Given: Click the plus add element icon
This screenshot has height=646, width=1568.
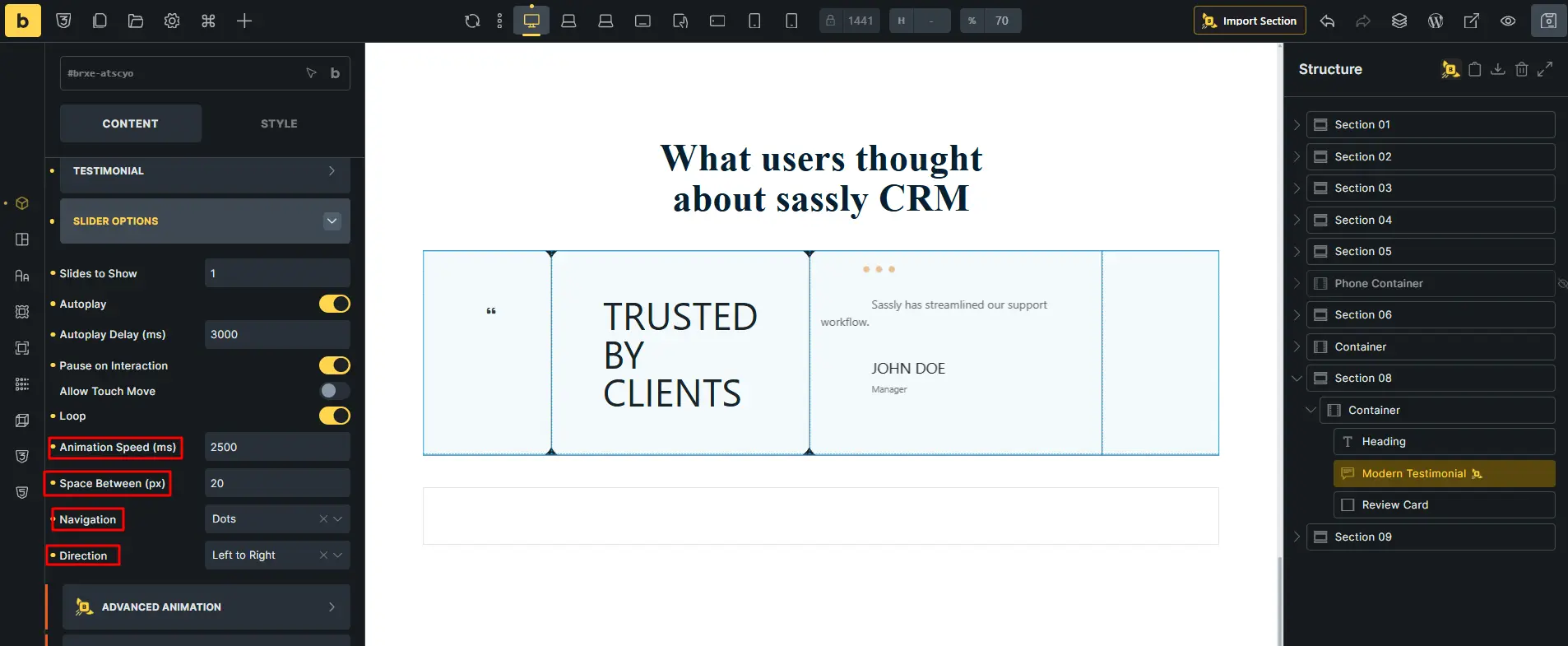Looking at the screenshot, I should click(x=244, y=21).
